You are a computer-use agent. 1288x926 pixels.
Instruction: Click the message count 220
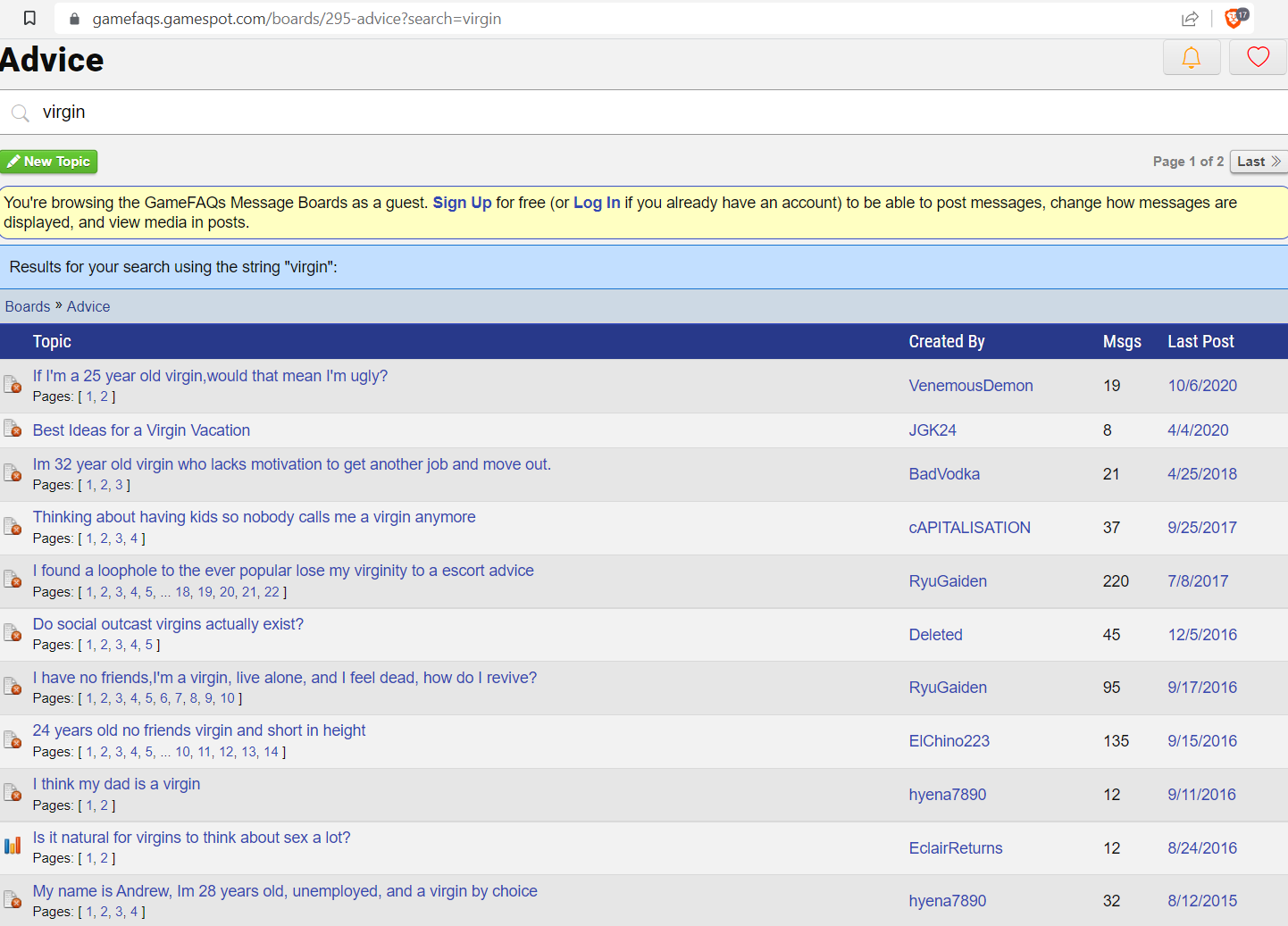[x=1116, y=581]
